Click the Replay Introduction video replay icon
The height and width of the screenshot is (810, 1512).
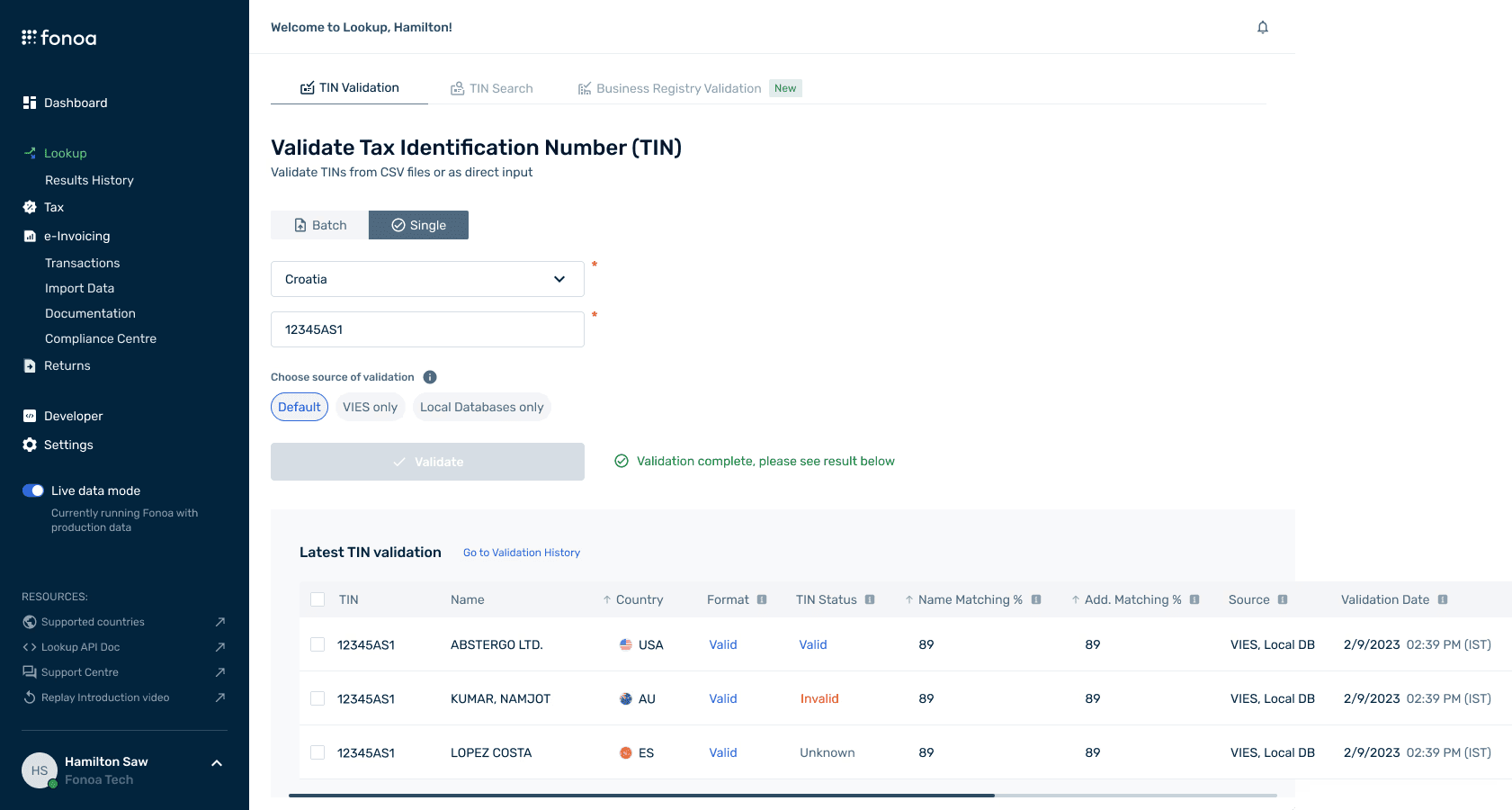point(30,697)
